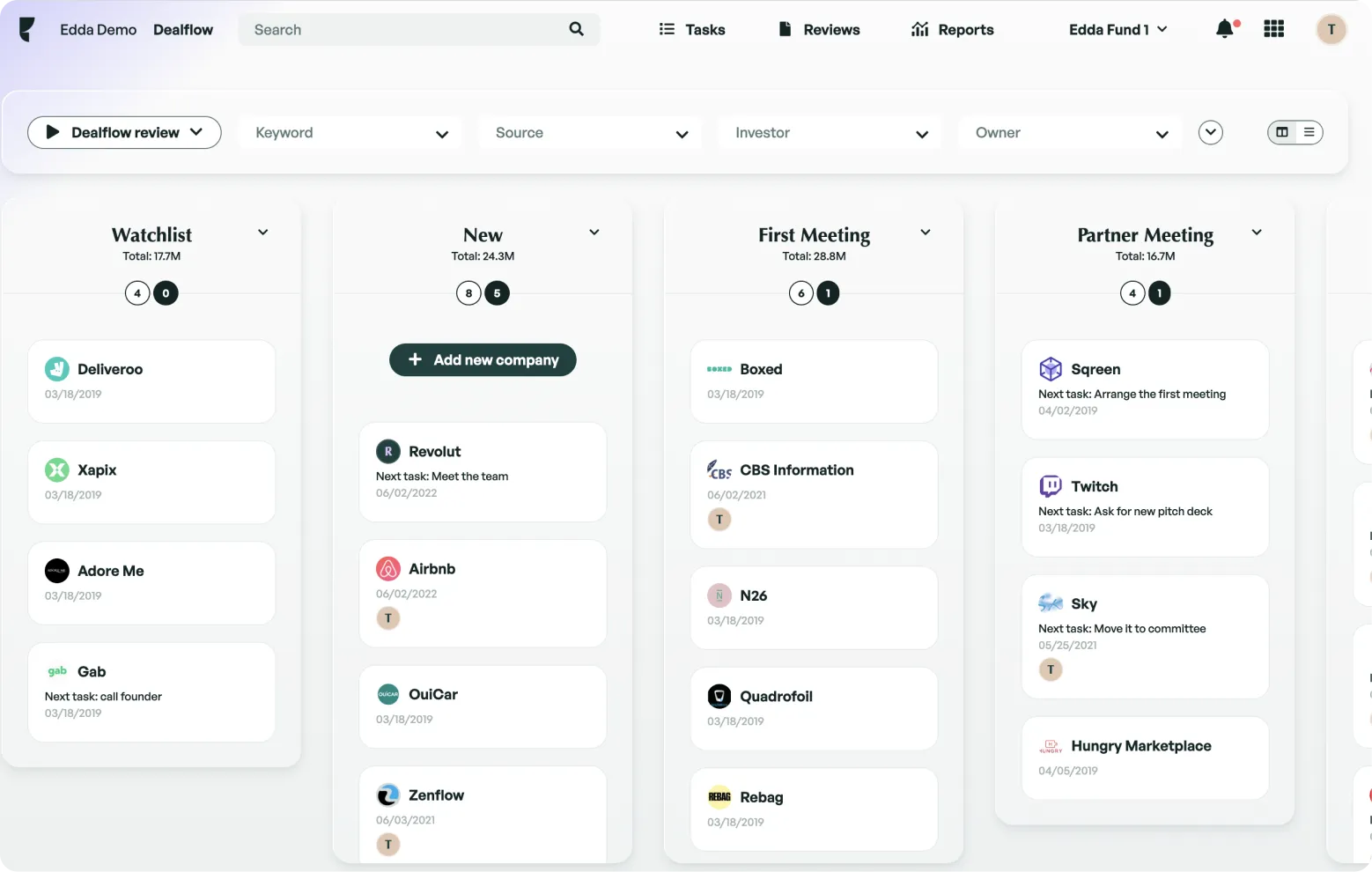Click the Edda logo icon
This screenshot has height=872, width=1372.
26,28
